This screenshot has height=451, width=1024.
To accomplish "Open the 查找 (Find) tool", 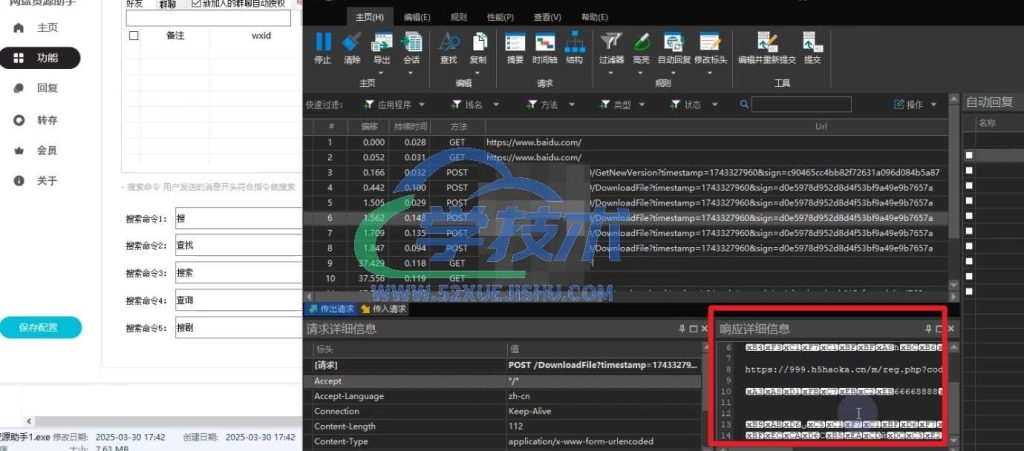I will 449,46.
